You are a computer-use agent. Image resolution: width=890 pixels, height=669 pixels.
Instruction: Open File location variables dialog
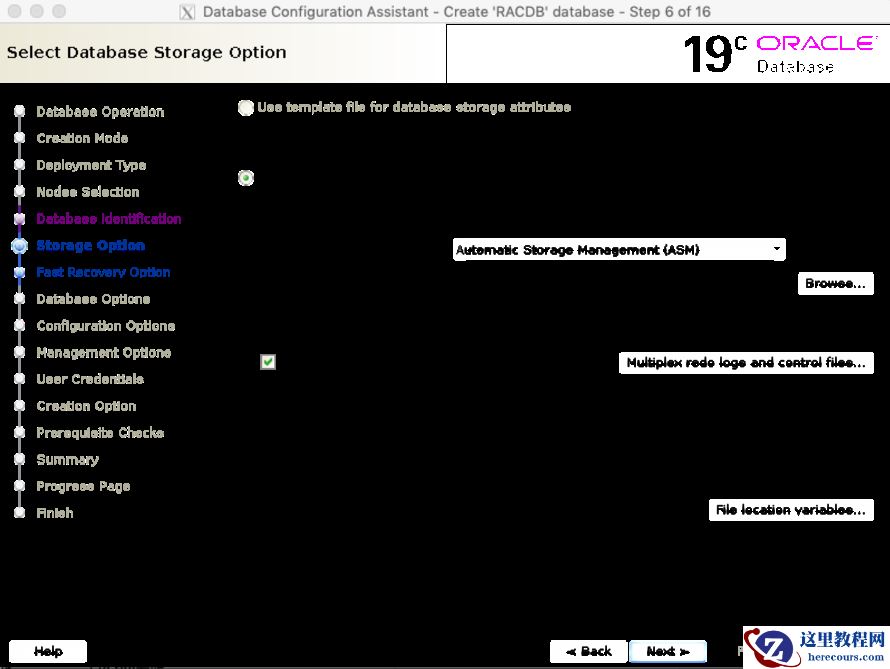point(791,510)
